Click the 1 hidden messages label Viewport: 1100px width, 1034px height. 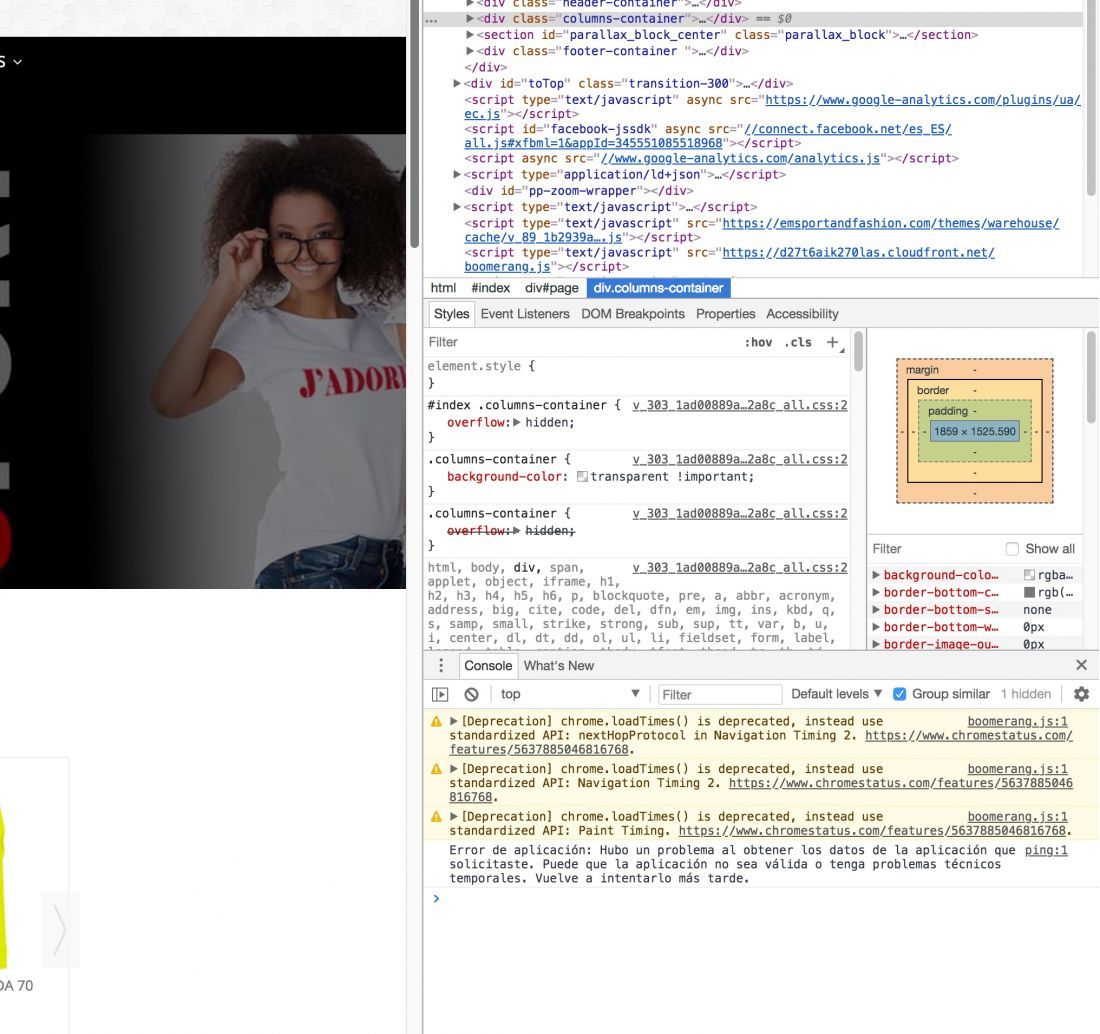[x=1026, y=694]
